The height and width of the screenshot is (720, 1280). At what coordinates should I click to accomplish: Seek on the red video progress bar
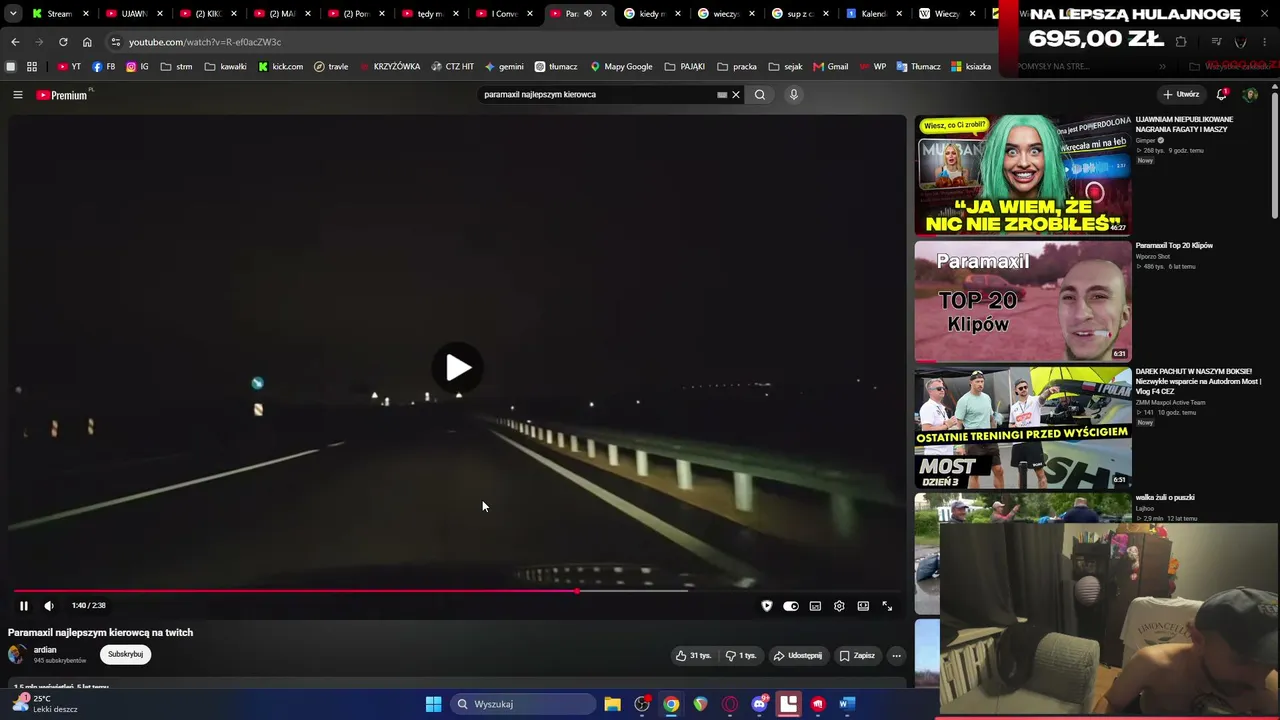(x=457, y=591)
